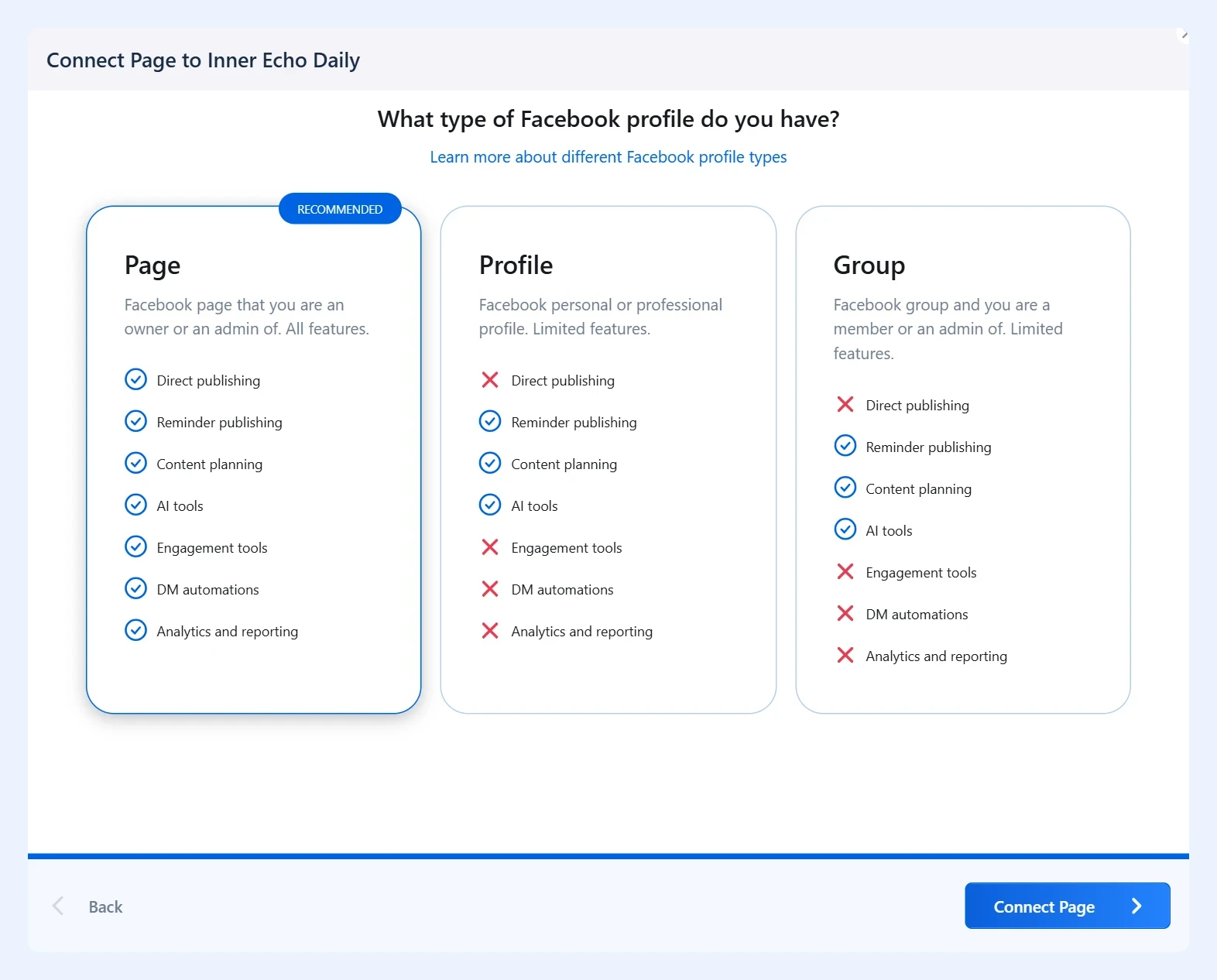Click the Content planning checkmark in Profile card

pyautogui.click(x=490, y=463)
